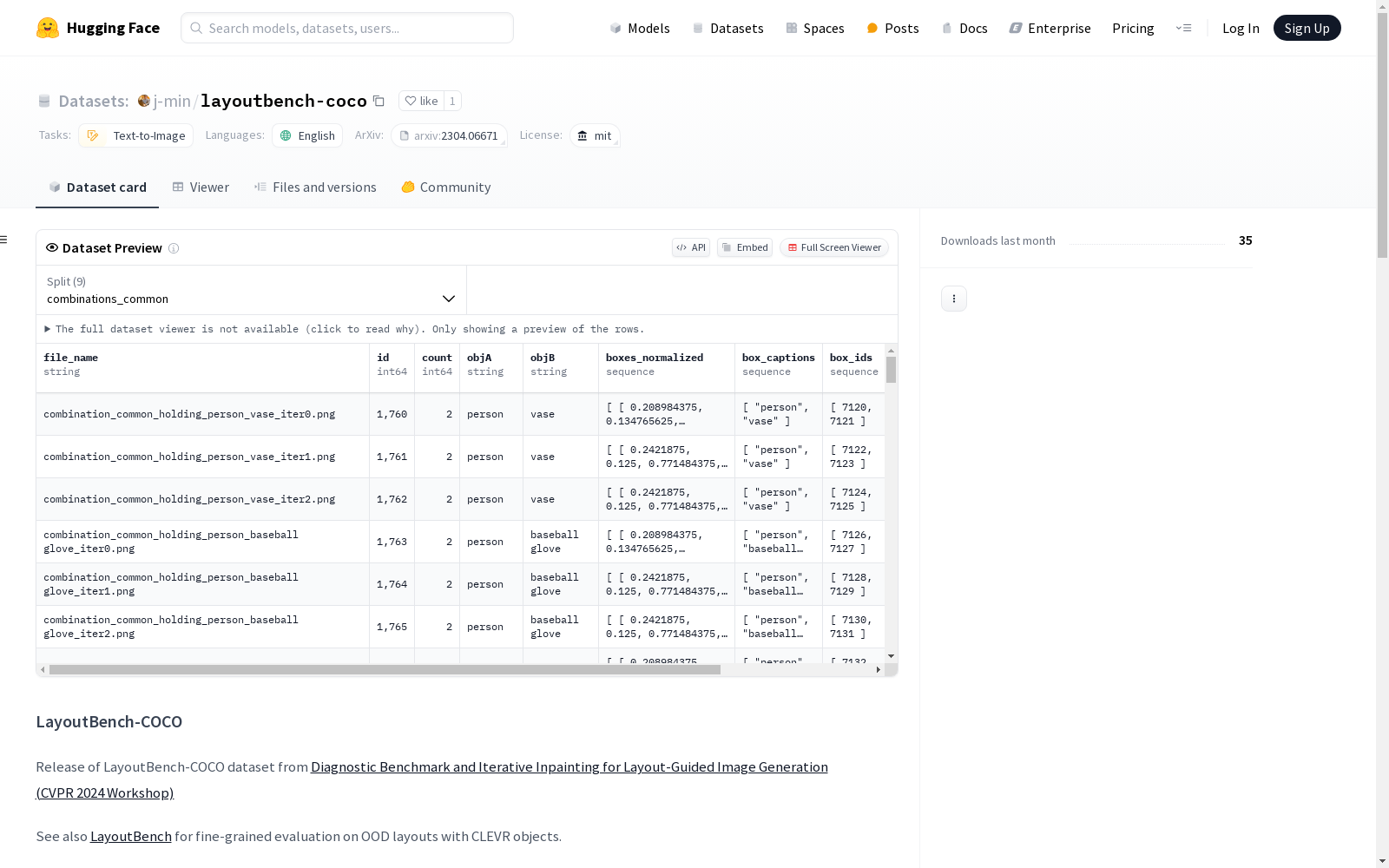Open Docs in the top navigation
Viewport: 1389px width, 868px height.
click(964, 28)
